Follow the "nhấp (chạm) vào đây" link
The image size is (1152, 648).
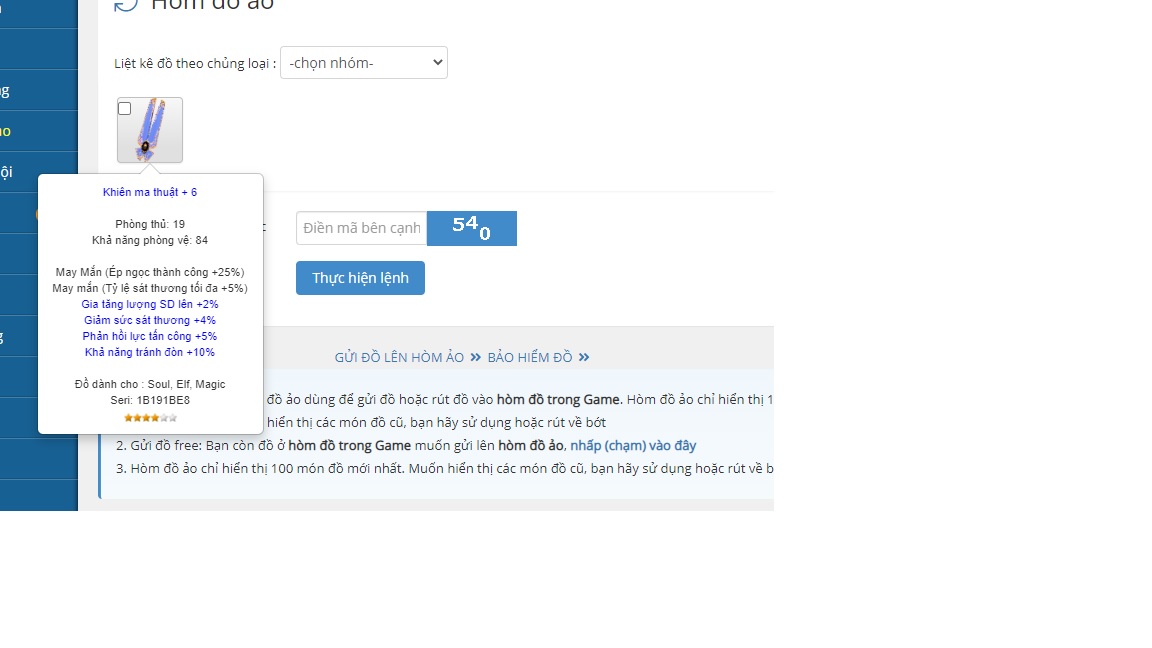click(633, 445)
